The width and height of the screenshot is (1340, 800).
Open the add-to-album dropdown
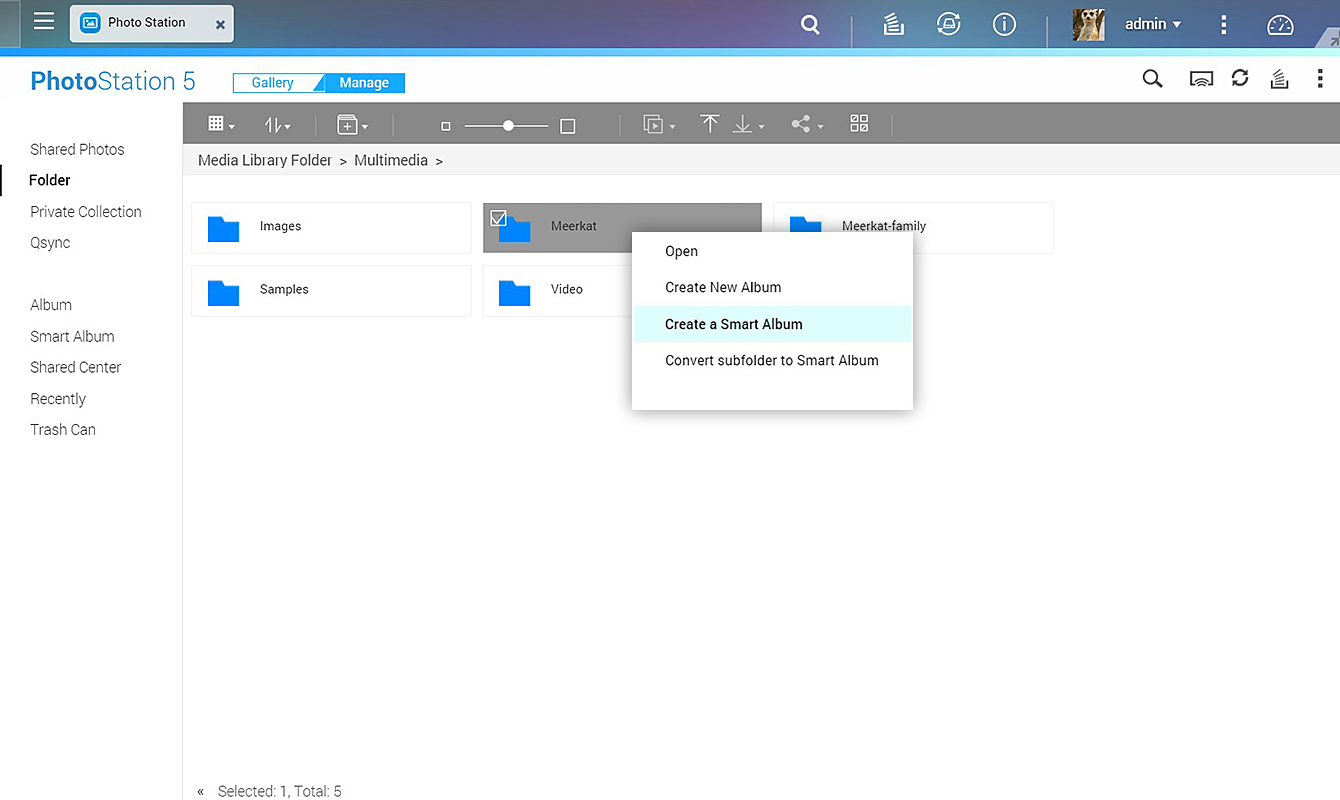(352, 125)
